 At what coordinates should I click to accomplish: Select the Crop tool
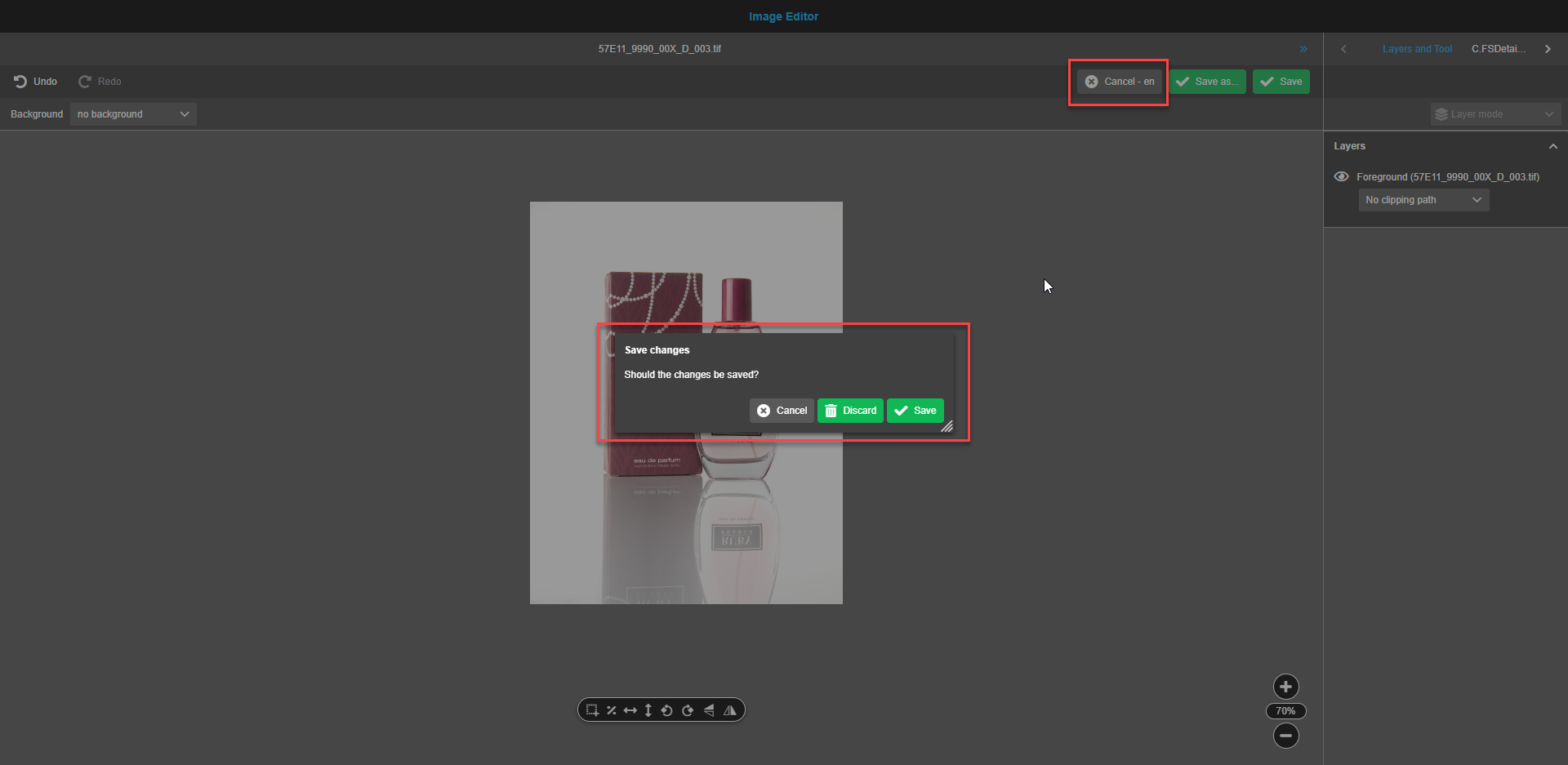pyautogui.click(x=592, y=710)
